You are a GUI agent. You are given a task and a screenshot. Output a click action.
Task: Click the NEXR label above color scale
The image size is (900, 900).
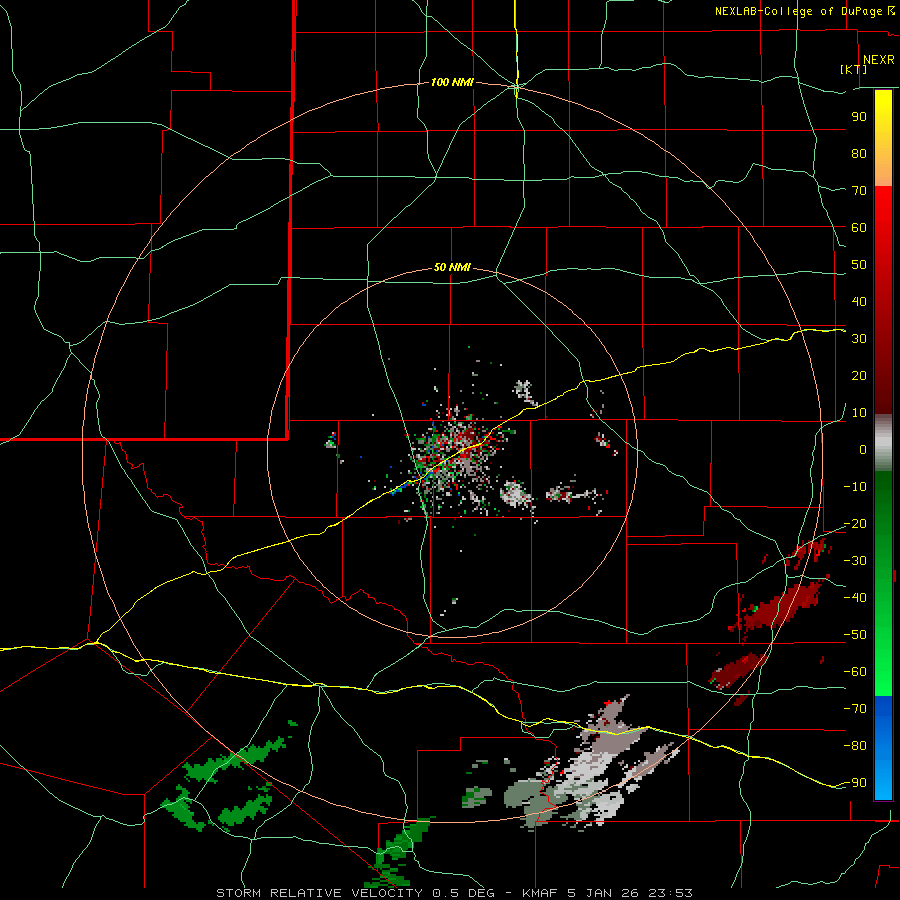point(879,60)
